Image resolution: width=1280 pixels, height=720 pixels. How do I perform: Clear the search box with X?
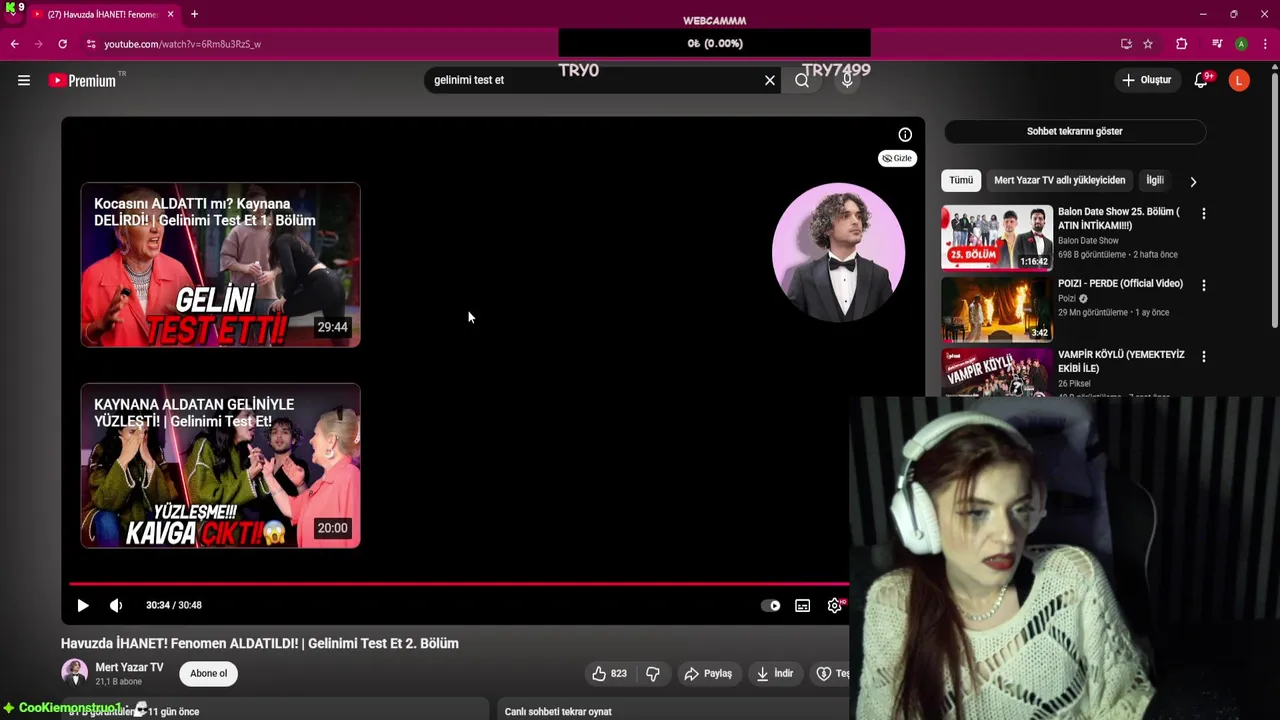coord(770,80)
